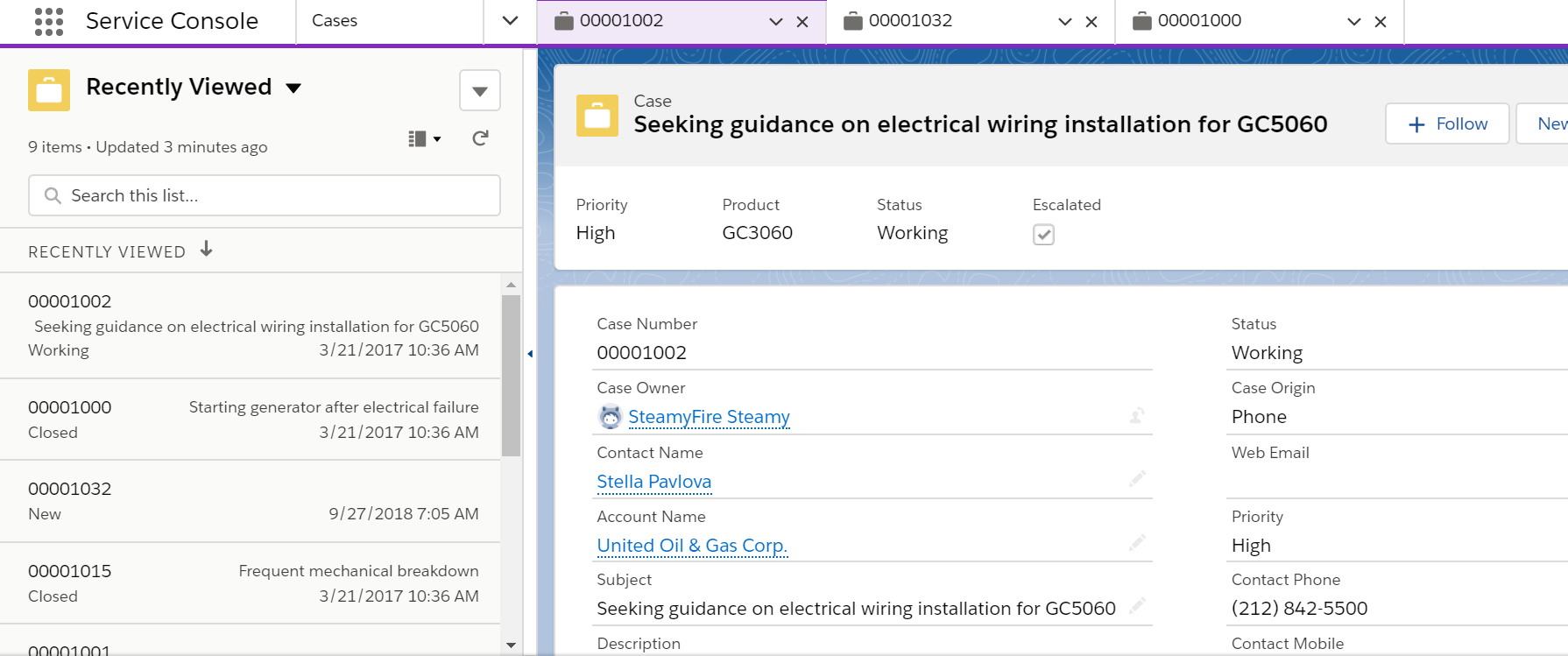Click the search magnifier icon in list
This screenshot has height=656, width=1568.
click(x=53, y=195)
